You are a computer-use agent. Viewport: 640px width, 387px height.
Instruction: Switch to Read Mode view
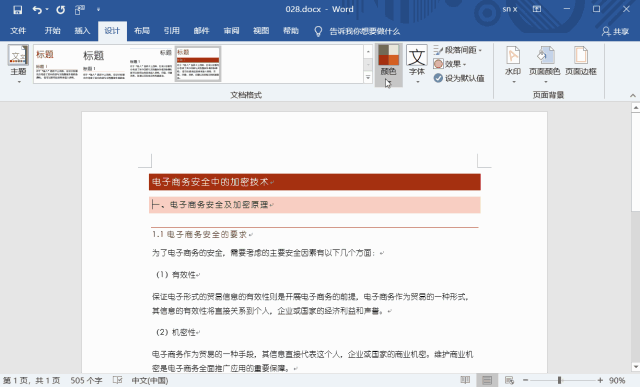click(465, 380)
